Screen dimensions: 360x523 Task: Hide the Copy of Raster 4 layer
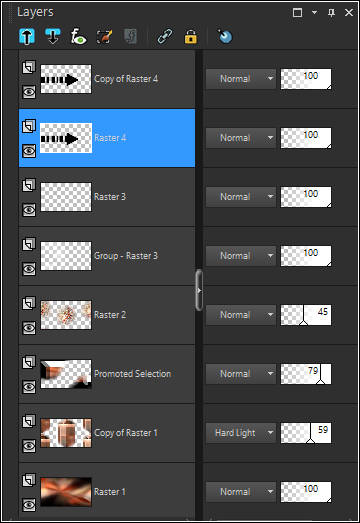coord(29,92)
